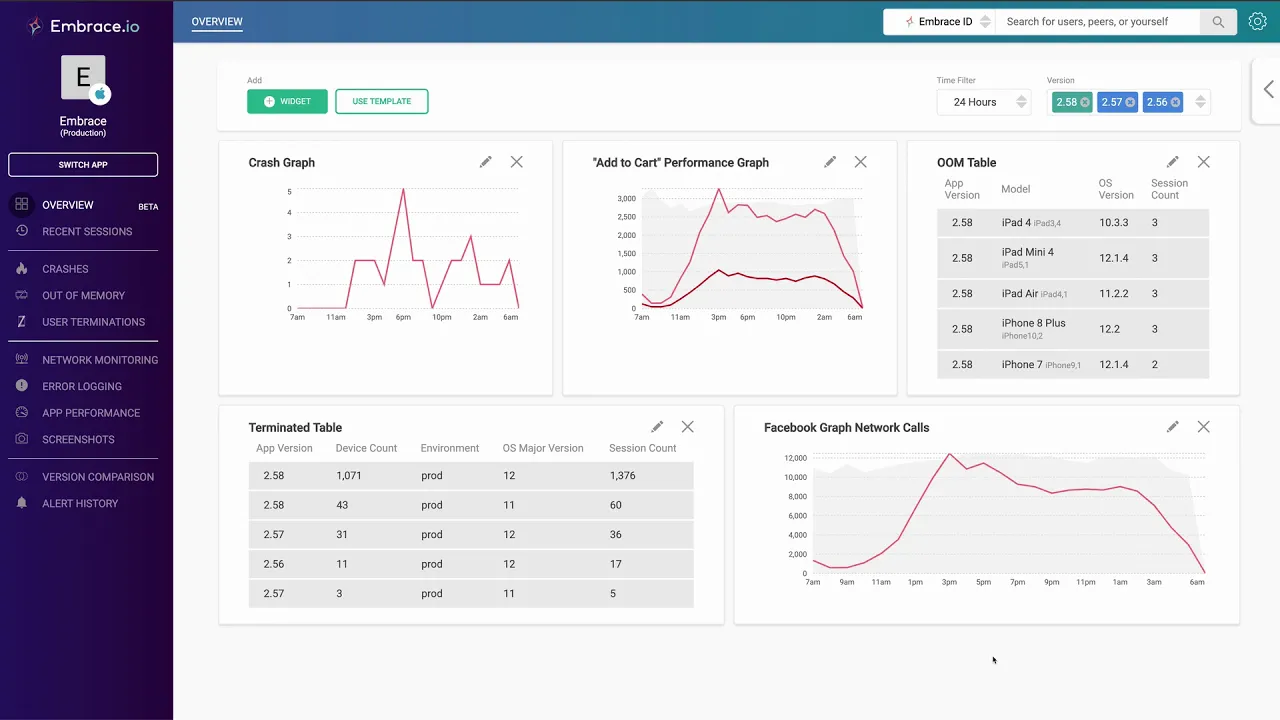Remove version 2.58 filter tag
The height and width of the screenshot is (720, 1280).
click(1085, 102)
